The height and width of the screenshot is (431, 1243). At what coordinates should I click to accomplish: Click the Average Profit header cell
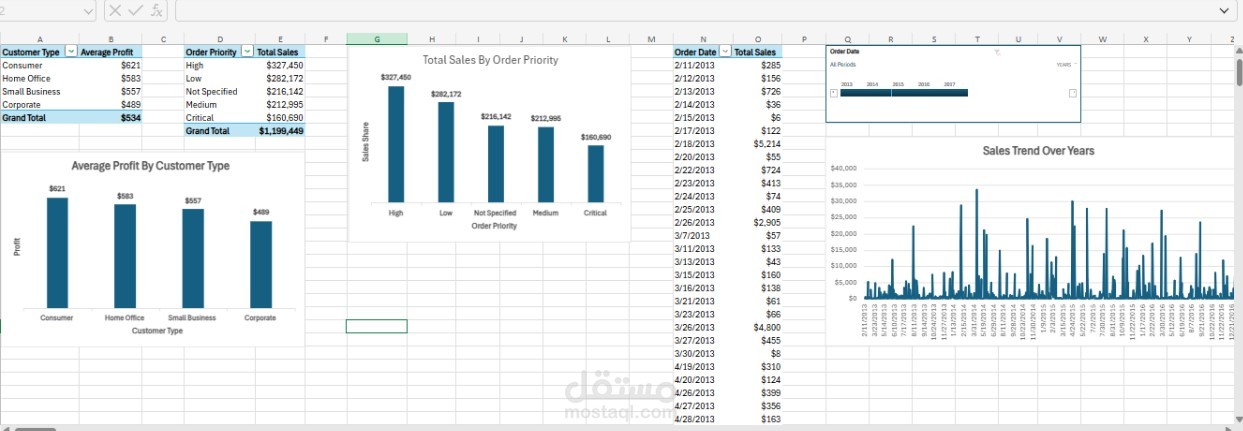tap(111, 52)
